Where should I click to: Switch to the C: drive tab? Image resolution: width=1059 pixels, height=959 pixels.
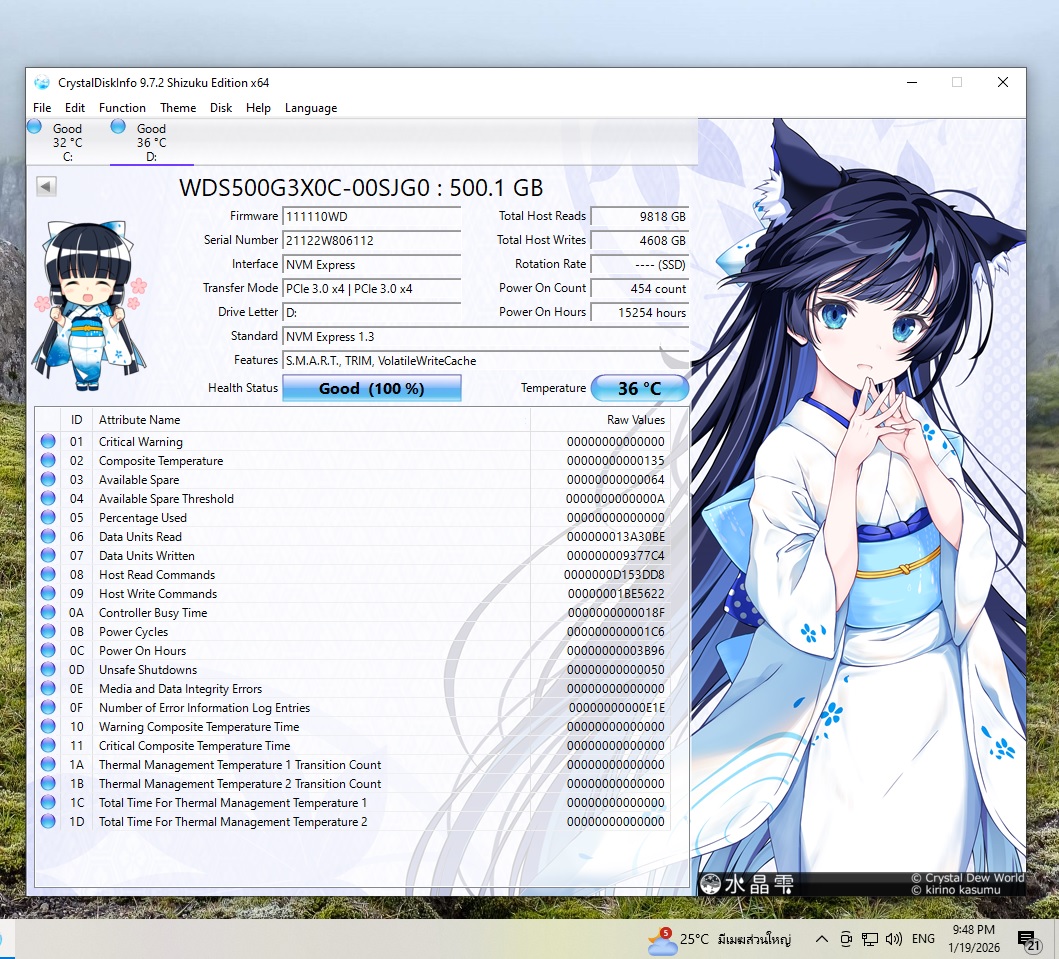pyautogui.click(x=66, y=142)
